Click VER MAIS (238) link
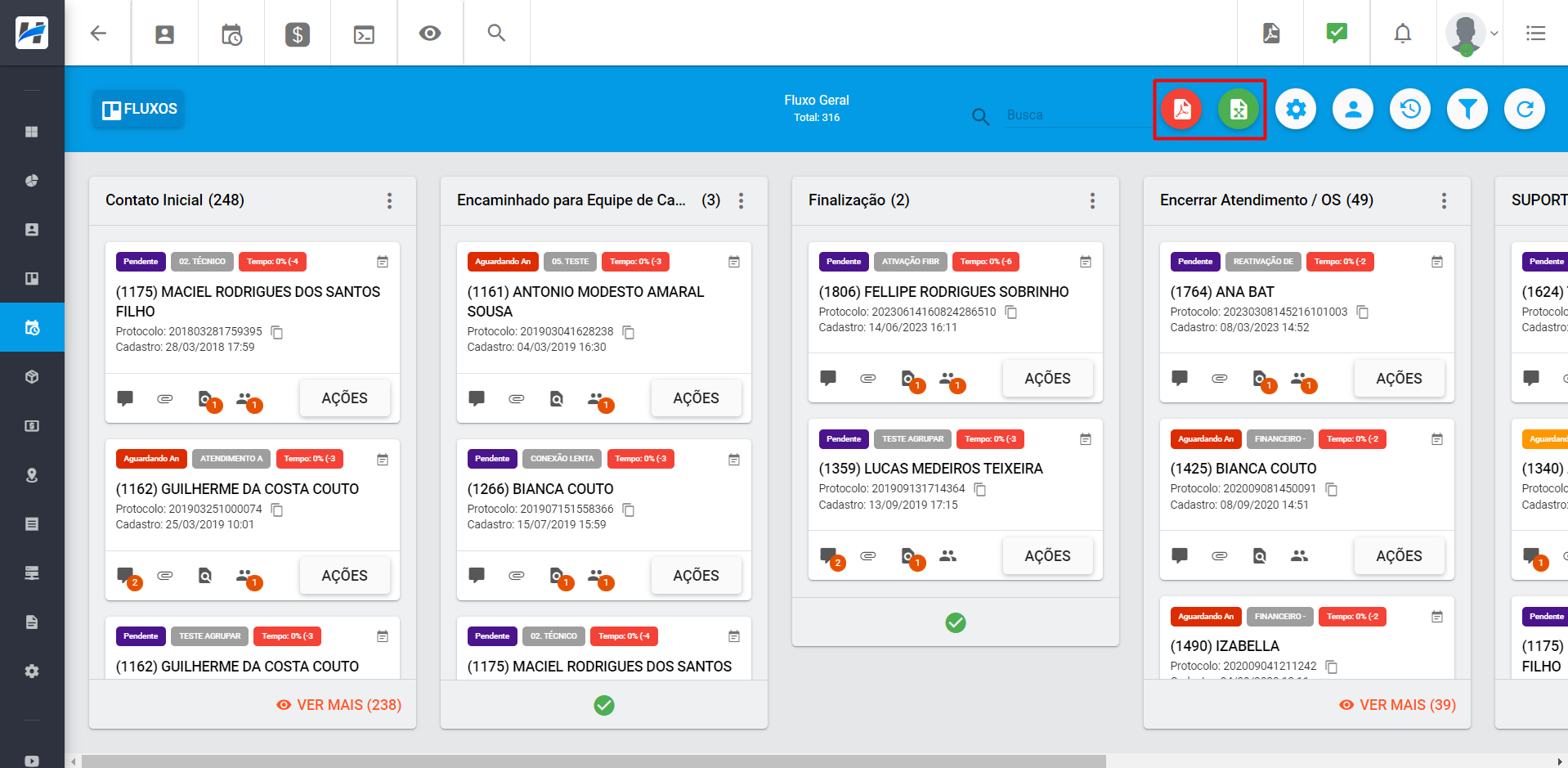Viewport: 1568px width, 768px height. [x=339, y=705]
